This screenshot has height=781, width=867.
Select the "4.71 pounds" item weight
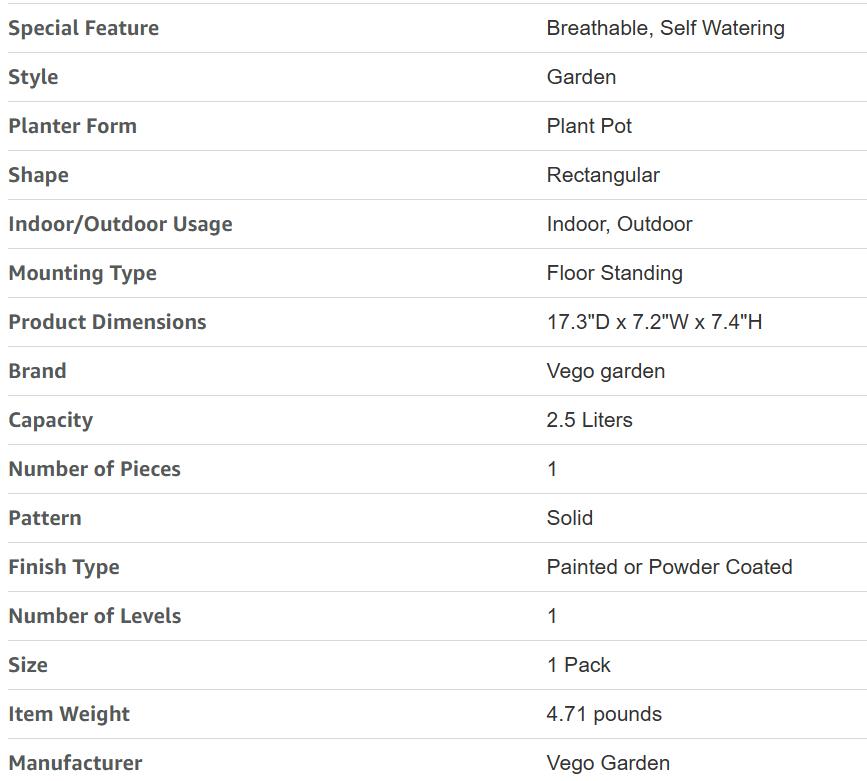coord(604,714)
